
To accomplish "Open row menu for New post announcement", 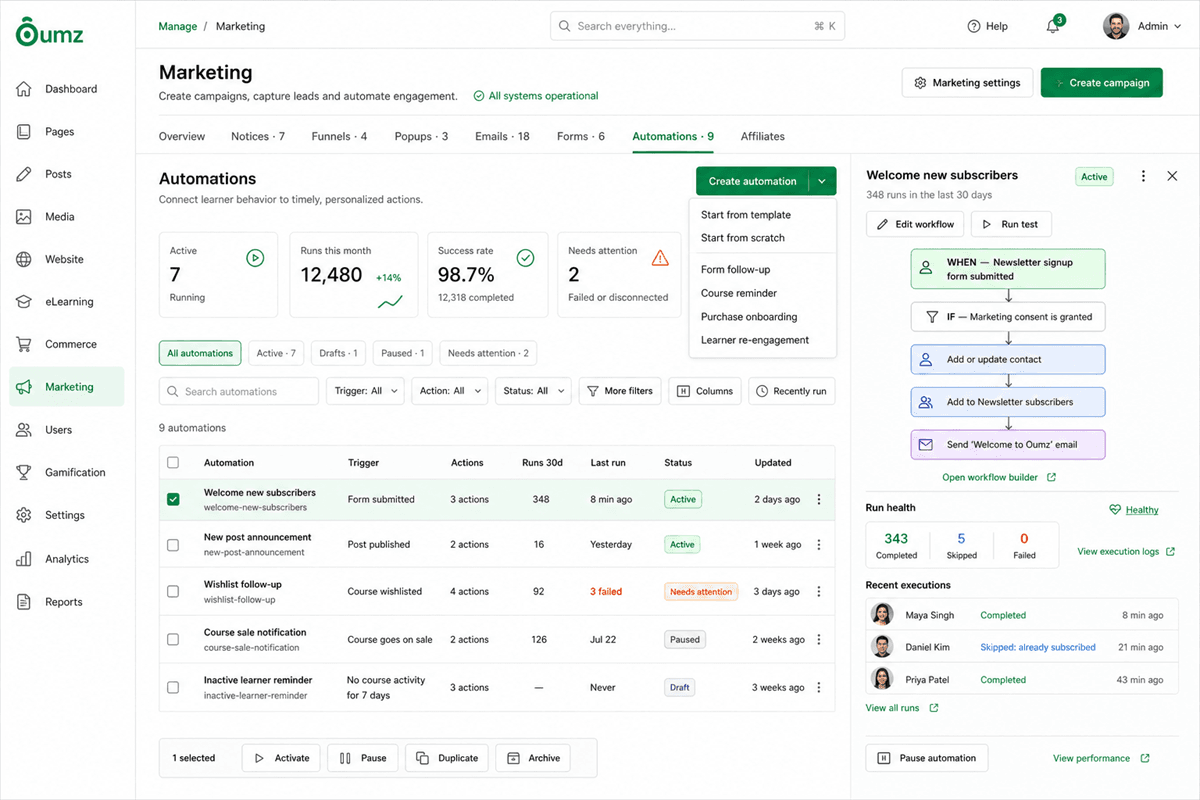I will [819, 545].
